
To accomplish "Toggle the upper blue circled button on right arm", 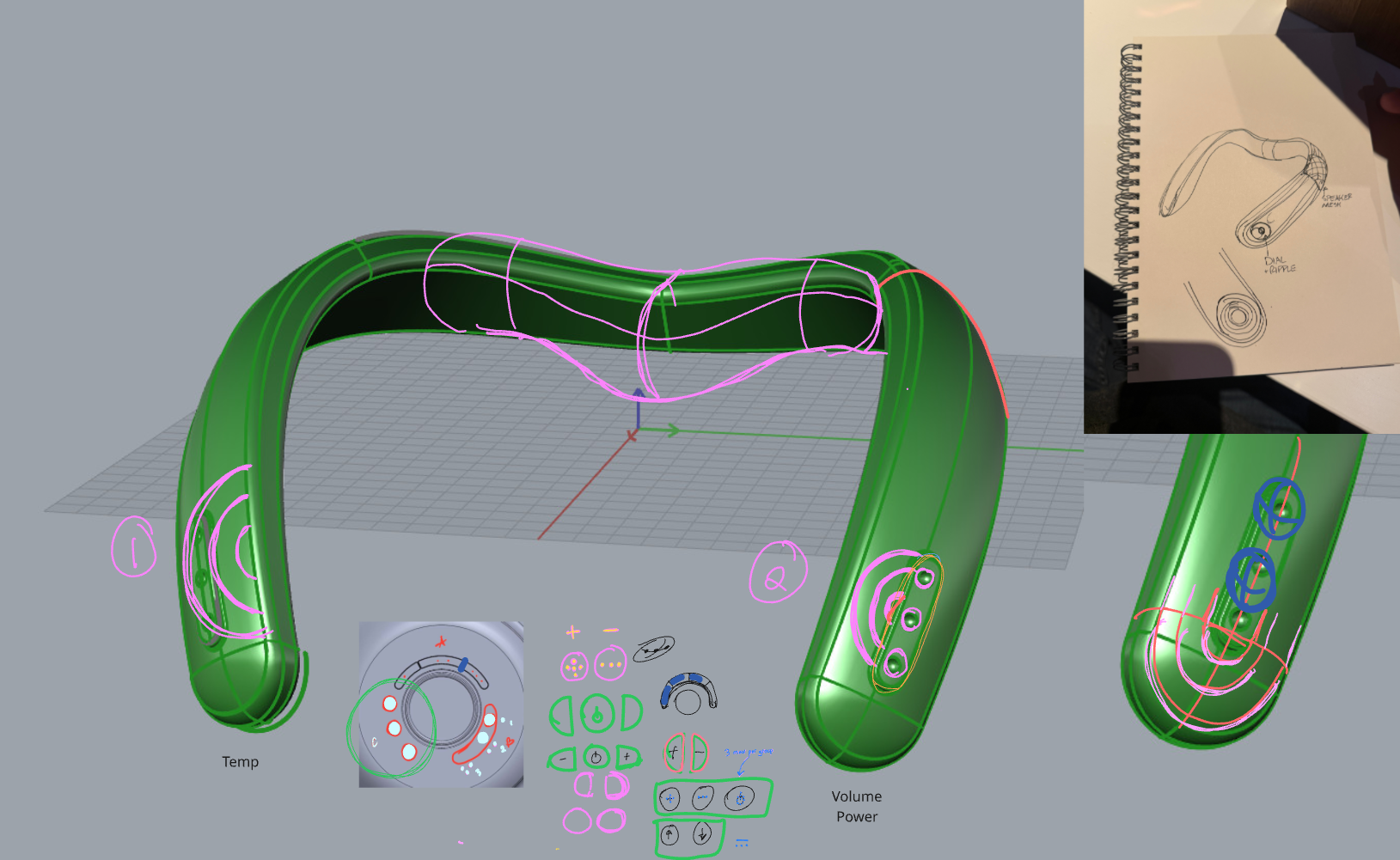I will (x=1280, y=509).
